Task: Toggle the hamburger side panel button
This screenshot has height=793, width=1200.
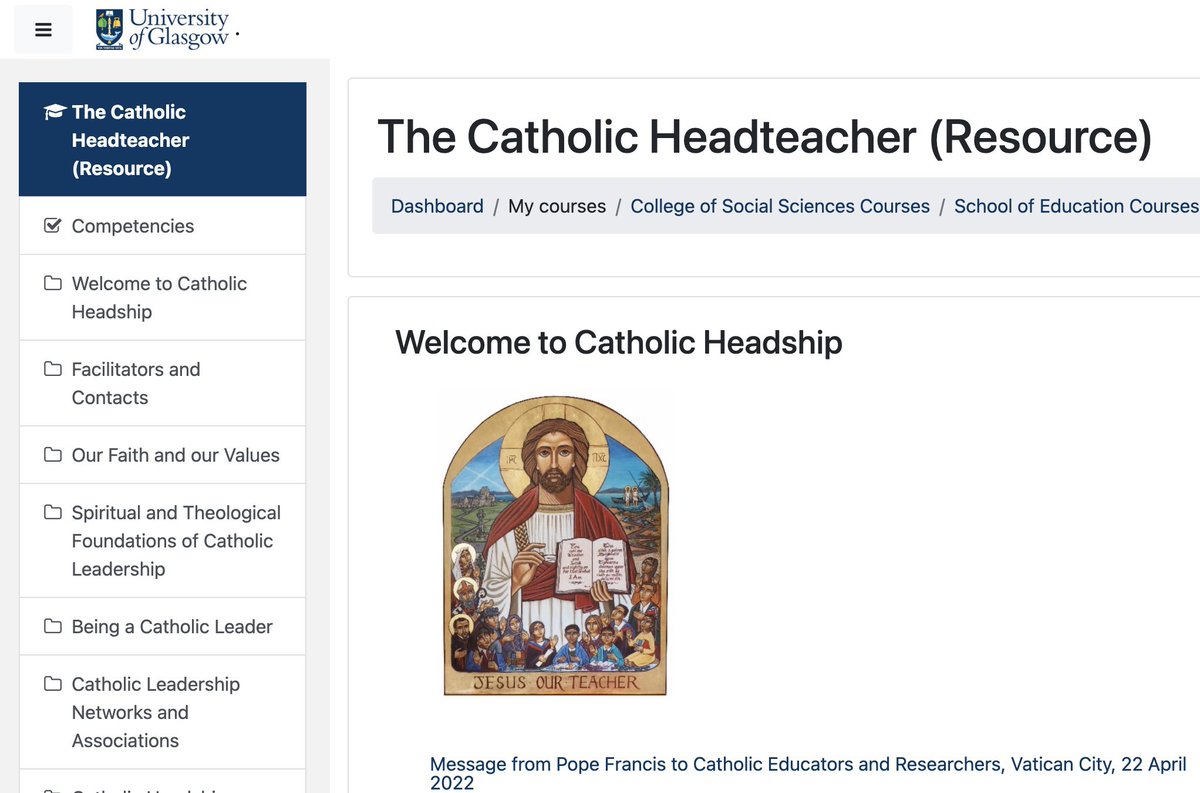Action: [x=43, y=29]
